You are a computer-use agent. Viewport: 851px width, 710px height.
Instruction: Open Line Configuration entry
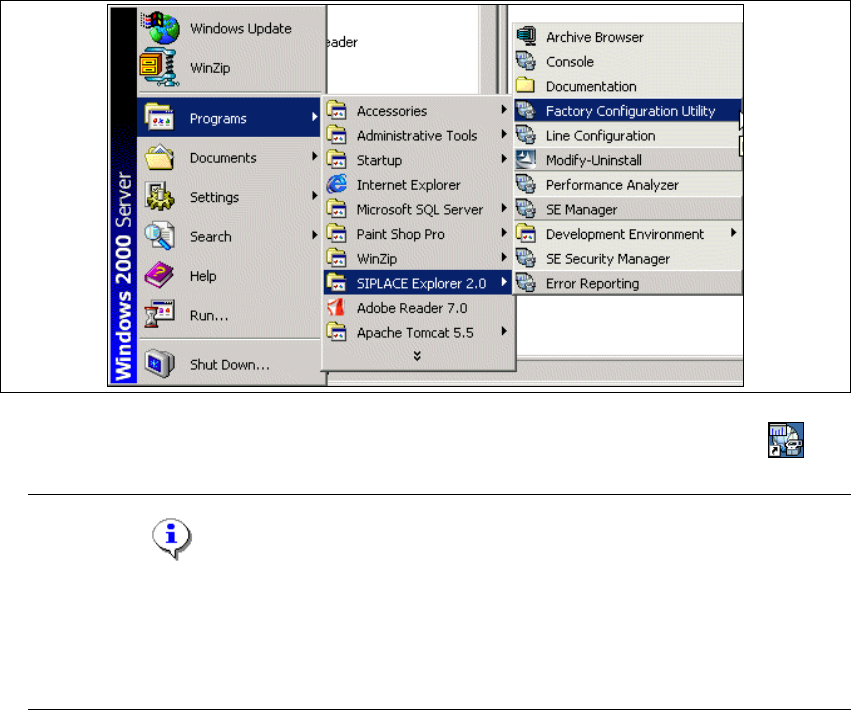tap(628, 135)
